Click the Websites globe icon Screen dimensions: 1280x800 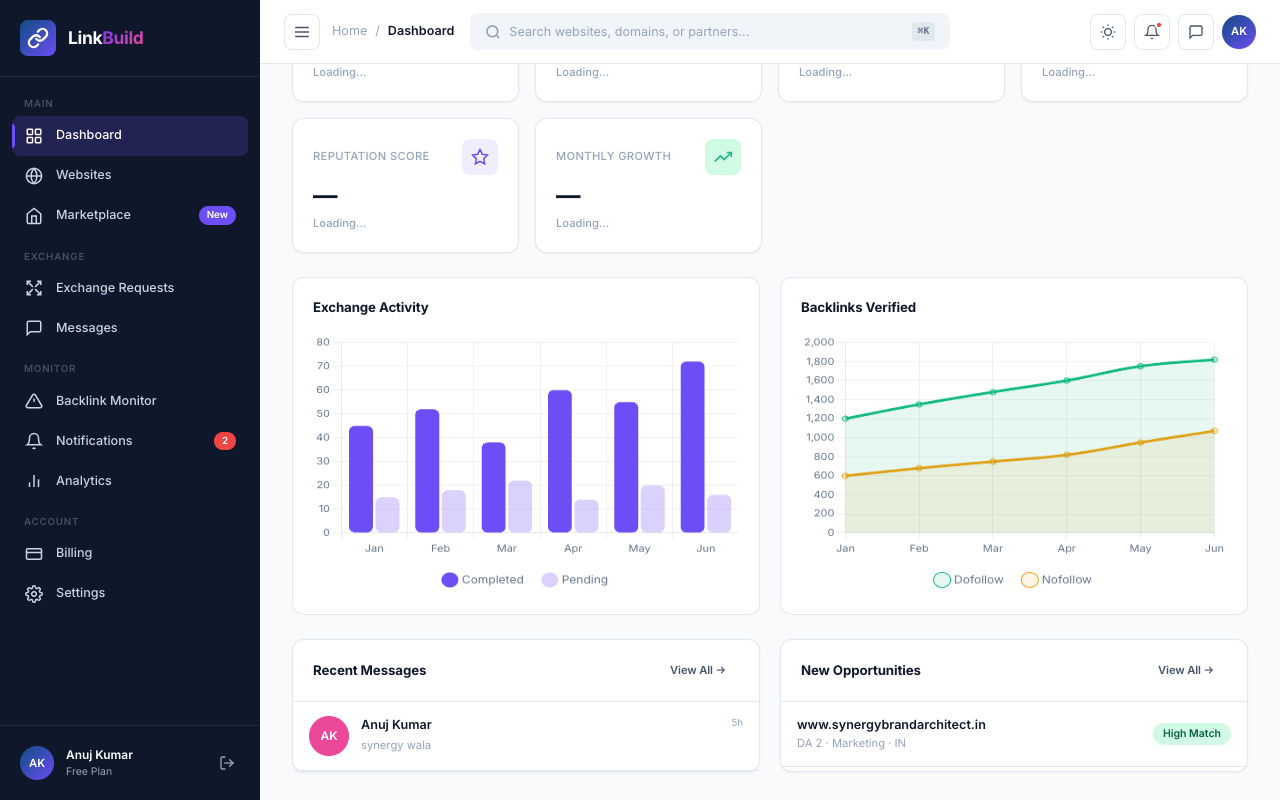[34, 176]
